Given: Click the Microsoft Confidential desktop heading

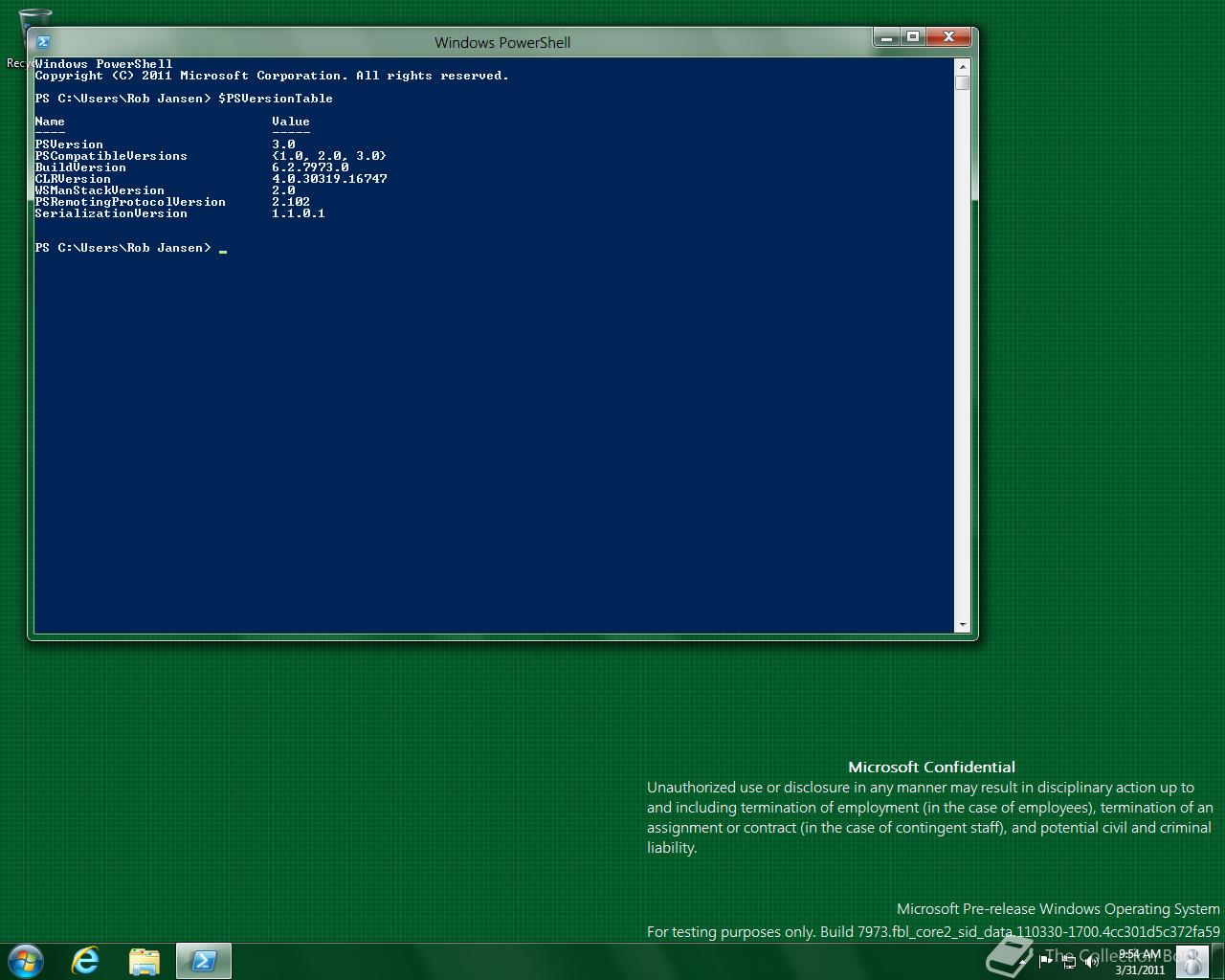Looking at the screenshot, I should [931, 767].
